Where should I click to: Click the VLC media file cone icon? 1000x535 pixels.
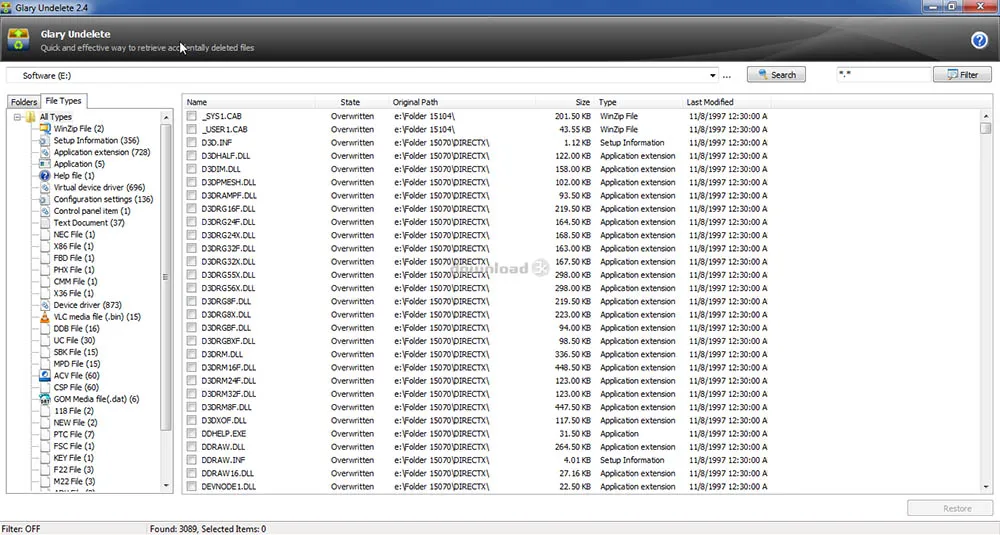[45, 316]
